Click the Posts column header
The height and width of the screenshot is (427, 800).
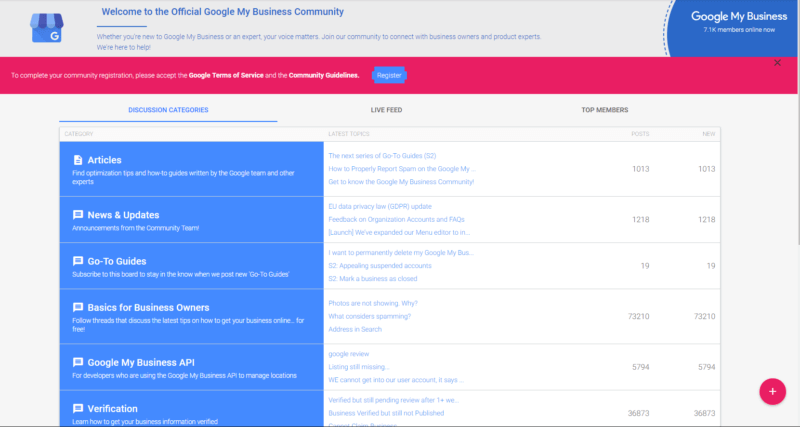(640, 134)
